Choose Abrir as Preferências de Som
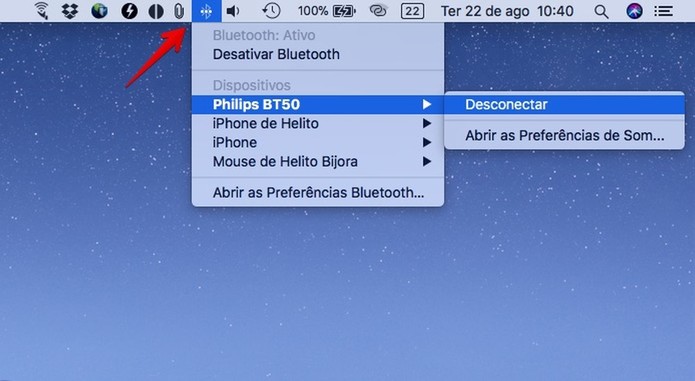 (564, 135)
